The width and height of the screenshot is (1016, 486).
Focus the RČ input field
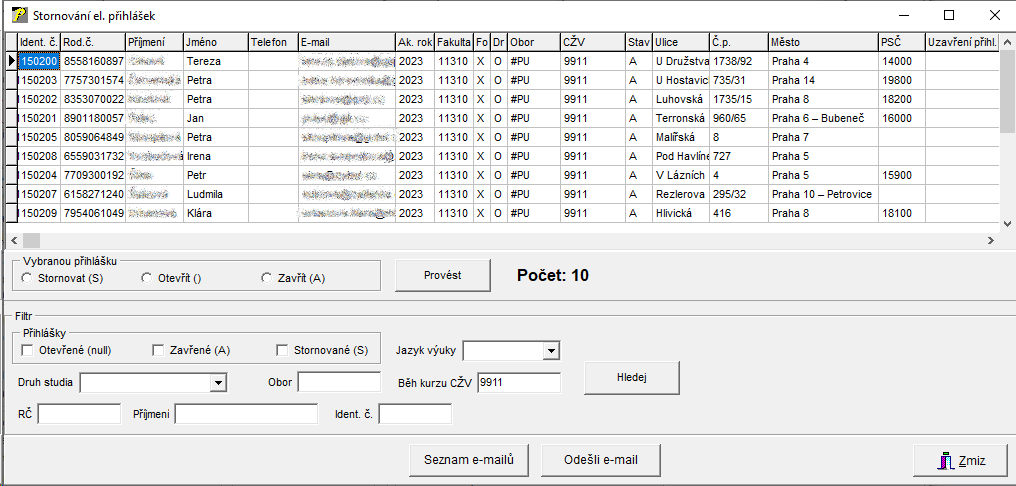click(79, 414)
